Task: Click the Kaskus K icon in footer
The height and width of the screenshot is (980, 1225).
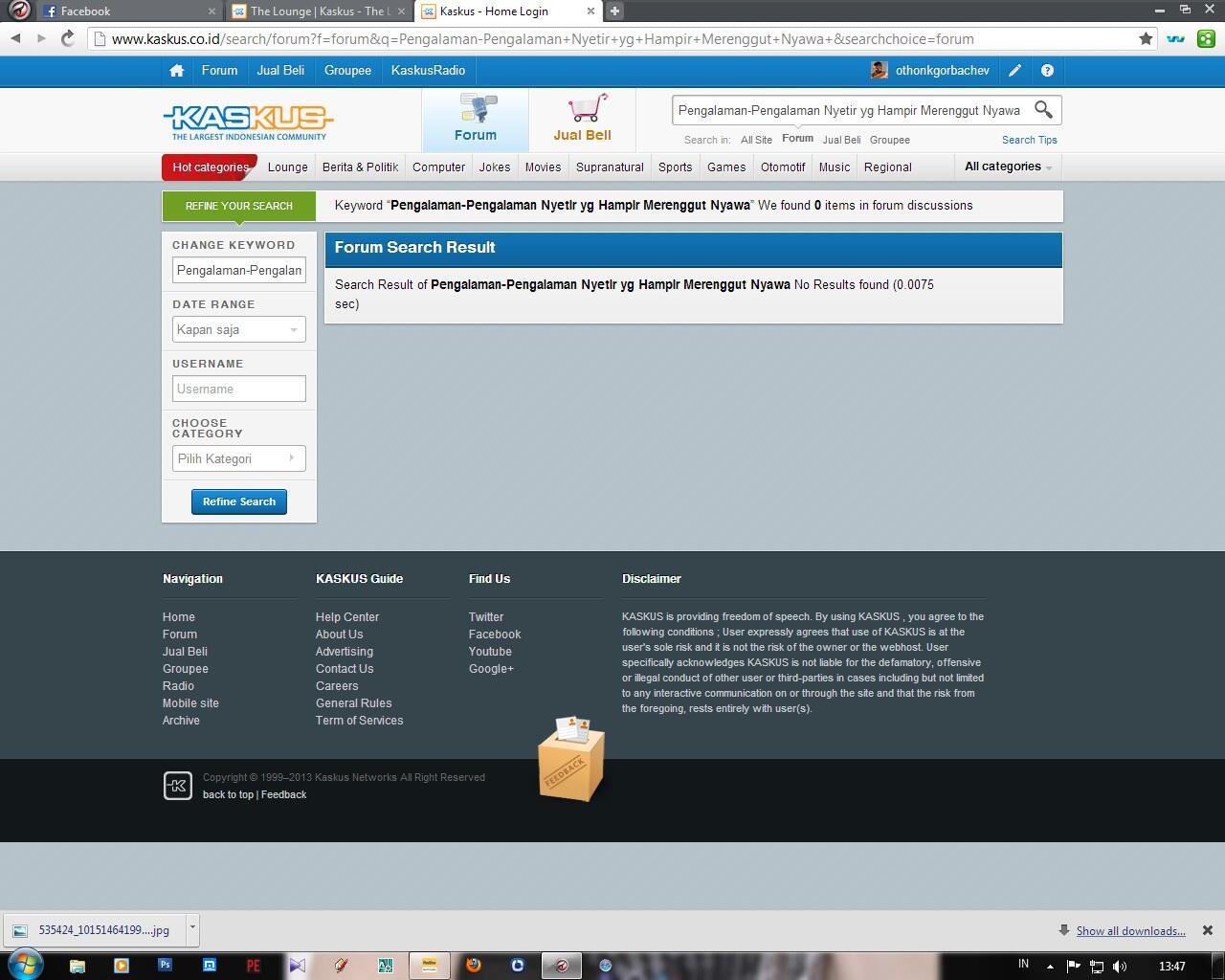Action: pyautogui.click(x=178, y=786)
